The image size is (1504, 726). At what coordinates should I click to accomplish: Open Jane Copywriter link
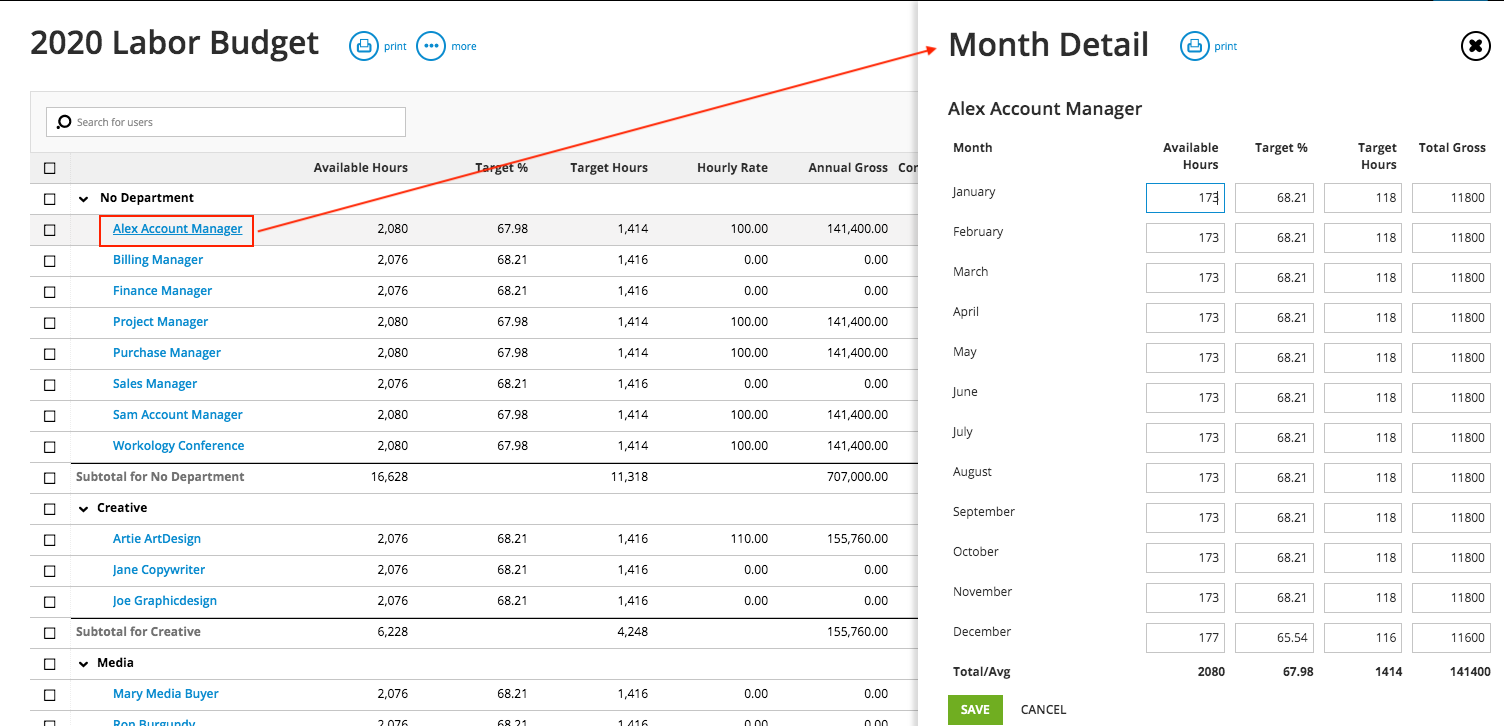(159, 570)
